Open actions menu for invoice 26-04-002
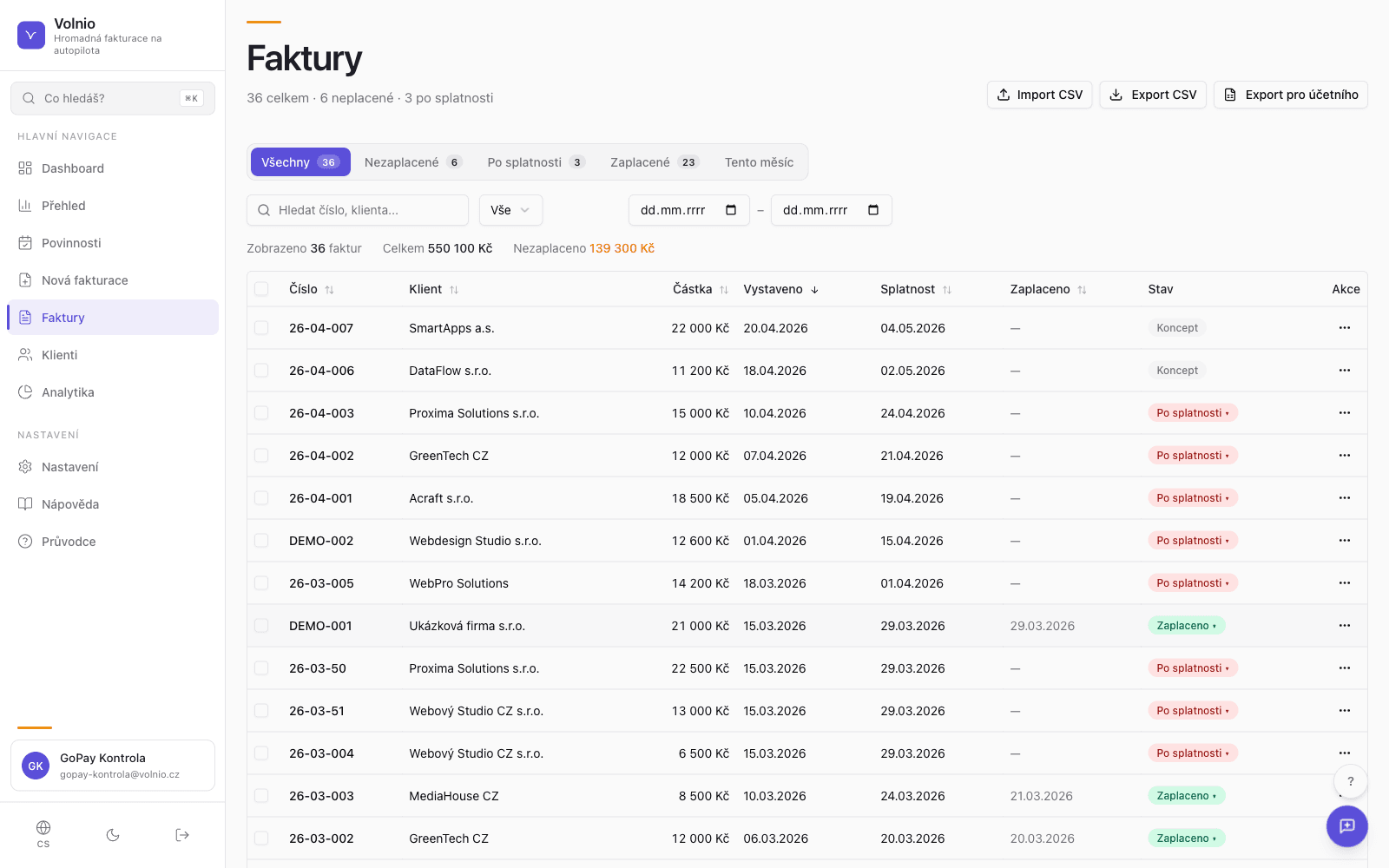 [x=1345, y=456]
